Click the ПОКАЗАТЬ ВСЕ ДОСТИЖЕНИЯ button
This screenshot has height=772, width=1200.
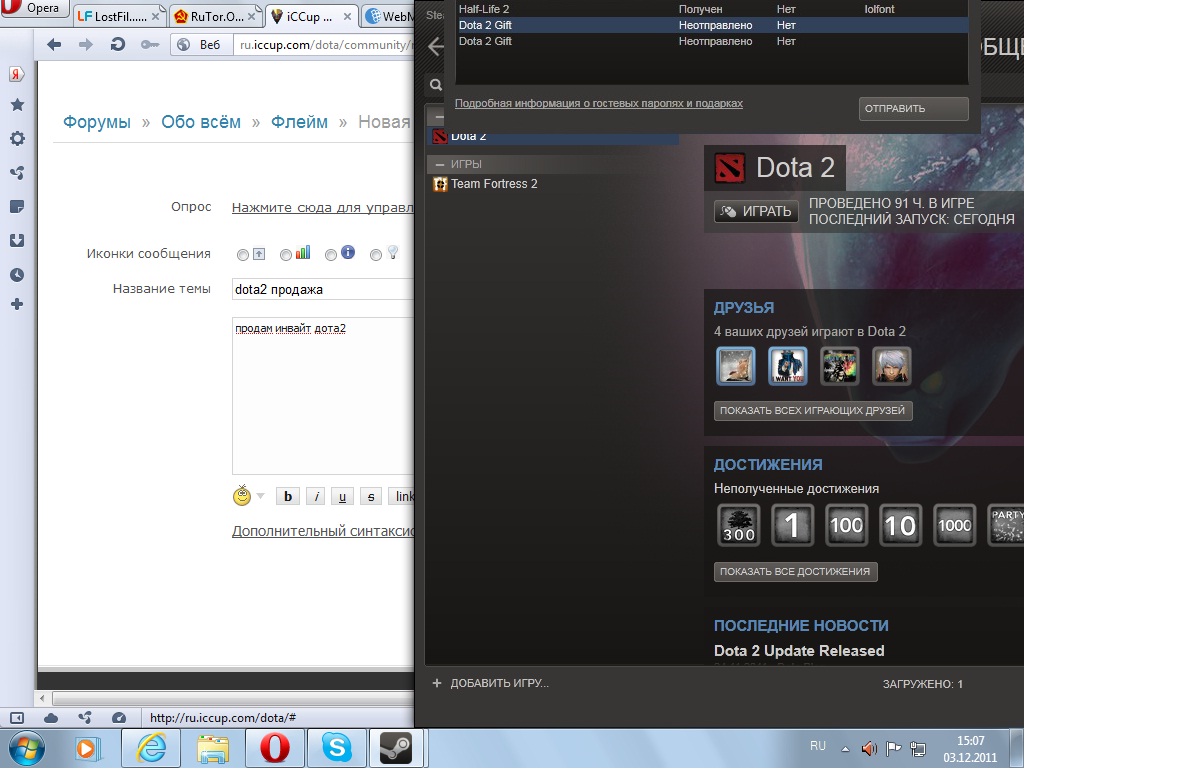coord(796,572)
